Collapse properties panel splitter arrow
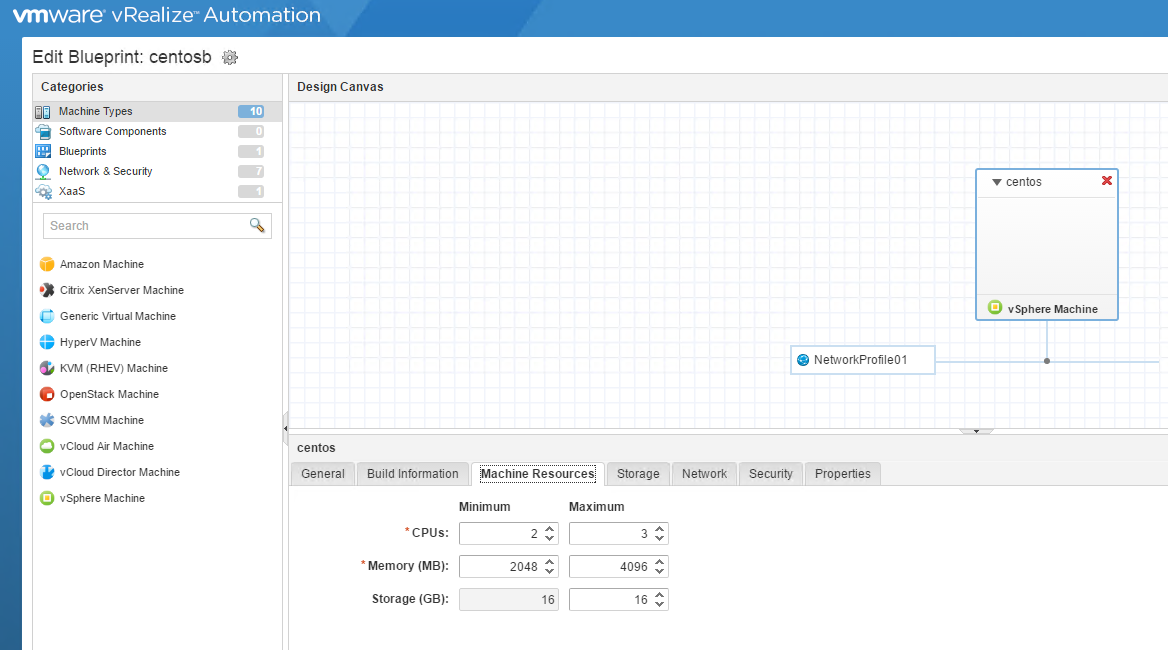 click(976, 431)
